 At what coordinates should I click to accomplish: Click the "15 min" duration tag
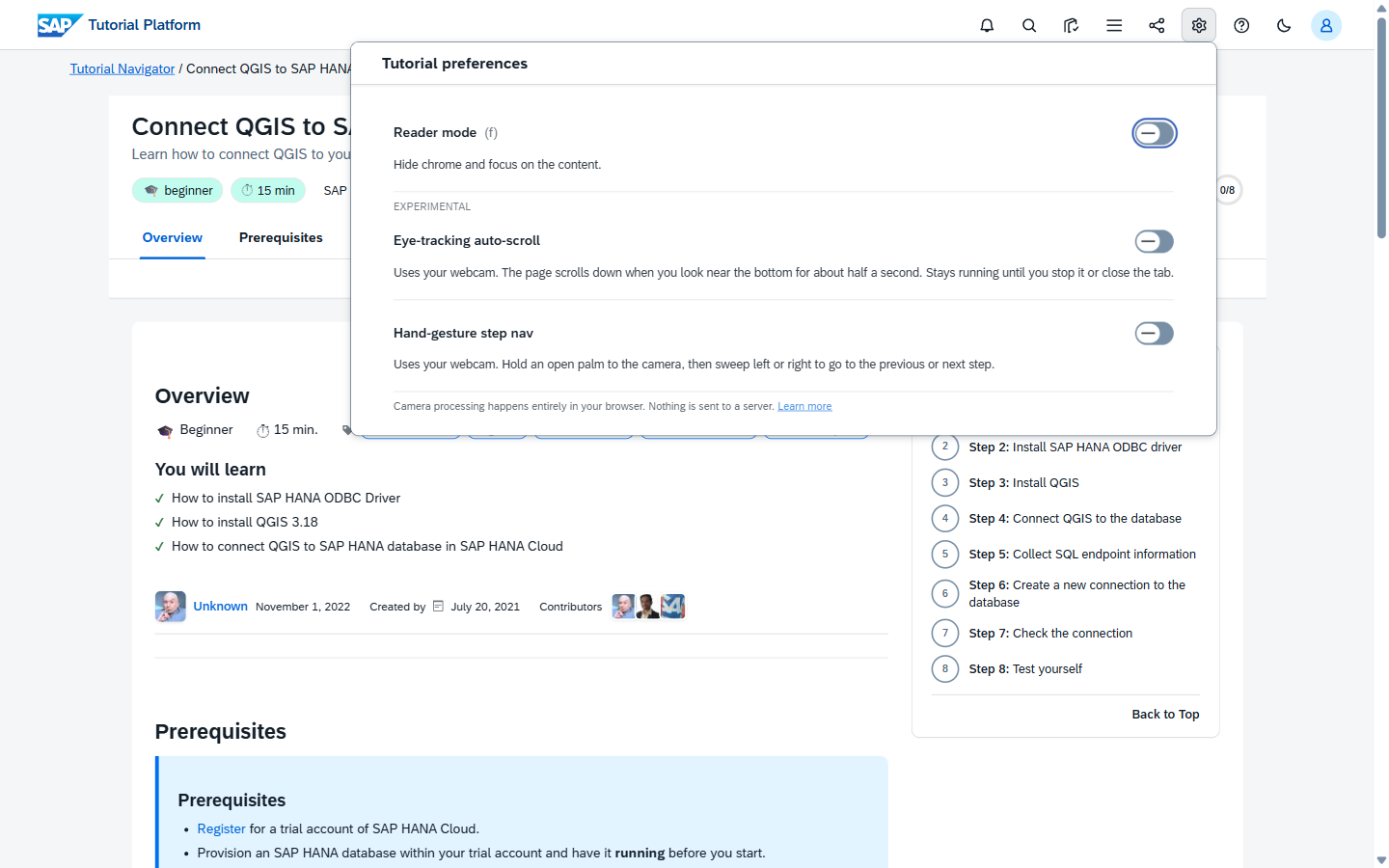268,191
